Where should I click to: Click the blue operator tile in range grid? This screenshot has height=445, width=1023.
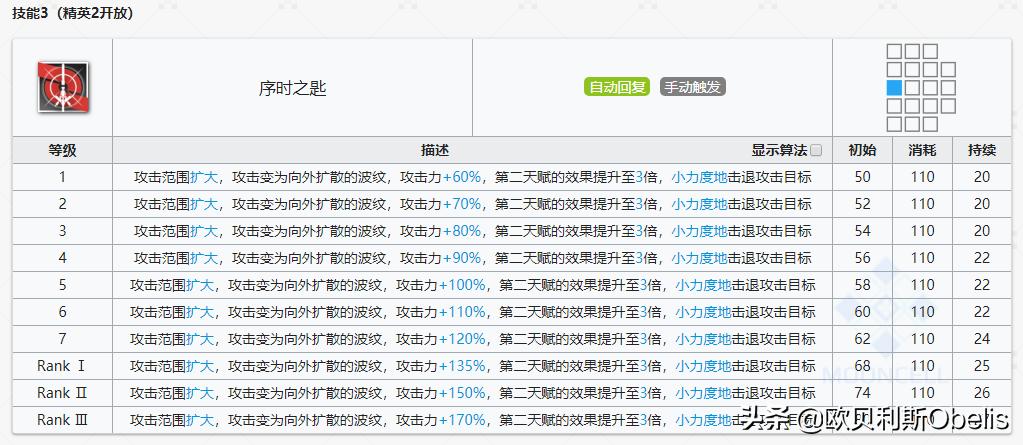(x=894, y=87)
